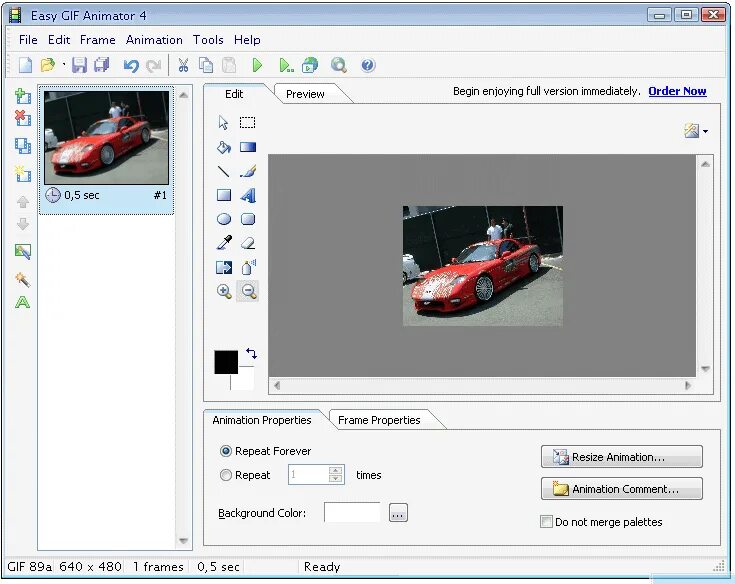This screenshot has height=584, width=735.
Task: Open the dropdown arrow beside the Open folder icon
Action: [64, 65]
